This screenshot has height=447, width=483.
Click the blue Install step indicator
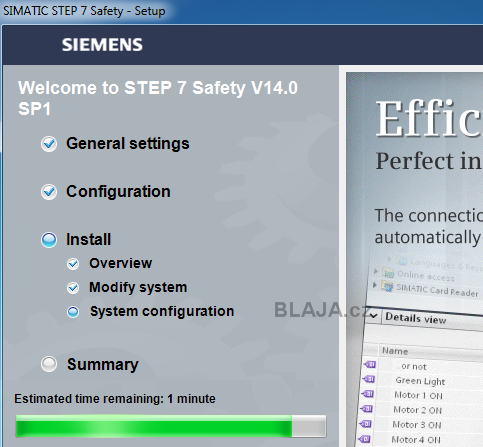(x=49, y=240)
